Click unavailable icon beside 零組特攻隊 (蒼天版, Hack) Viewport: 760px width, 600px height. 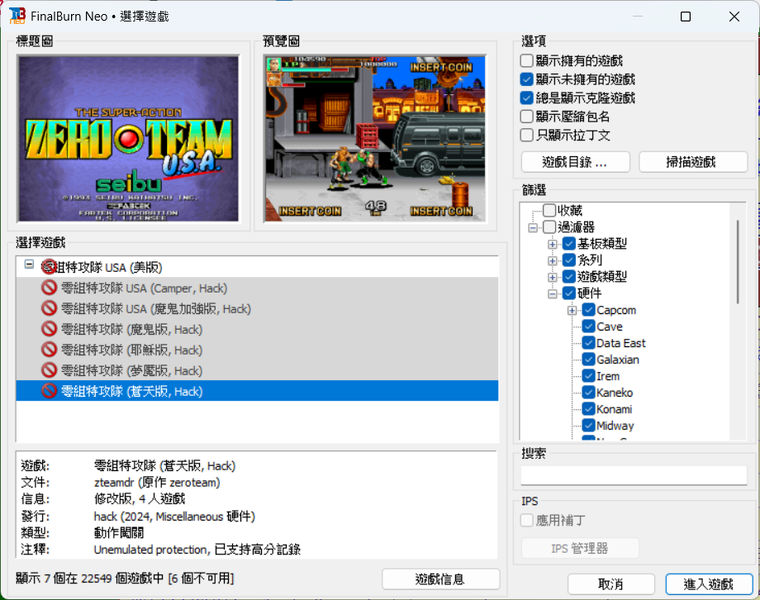[49, 391]
